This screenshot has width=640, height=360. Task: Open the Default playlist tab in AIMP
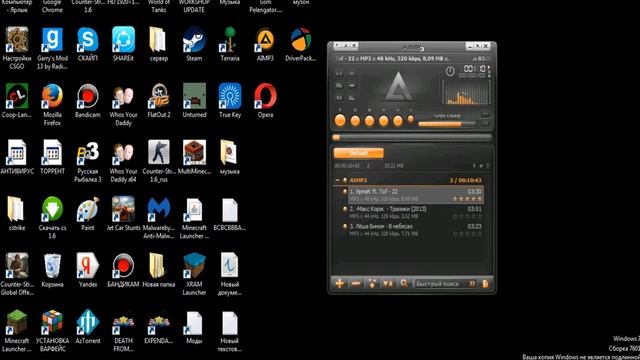coord(358,153)
